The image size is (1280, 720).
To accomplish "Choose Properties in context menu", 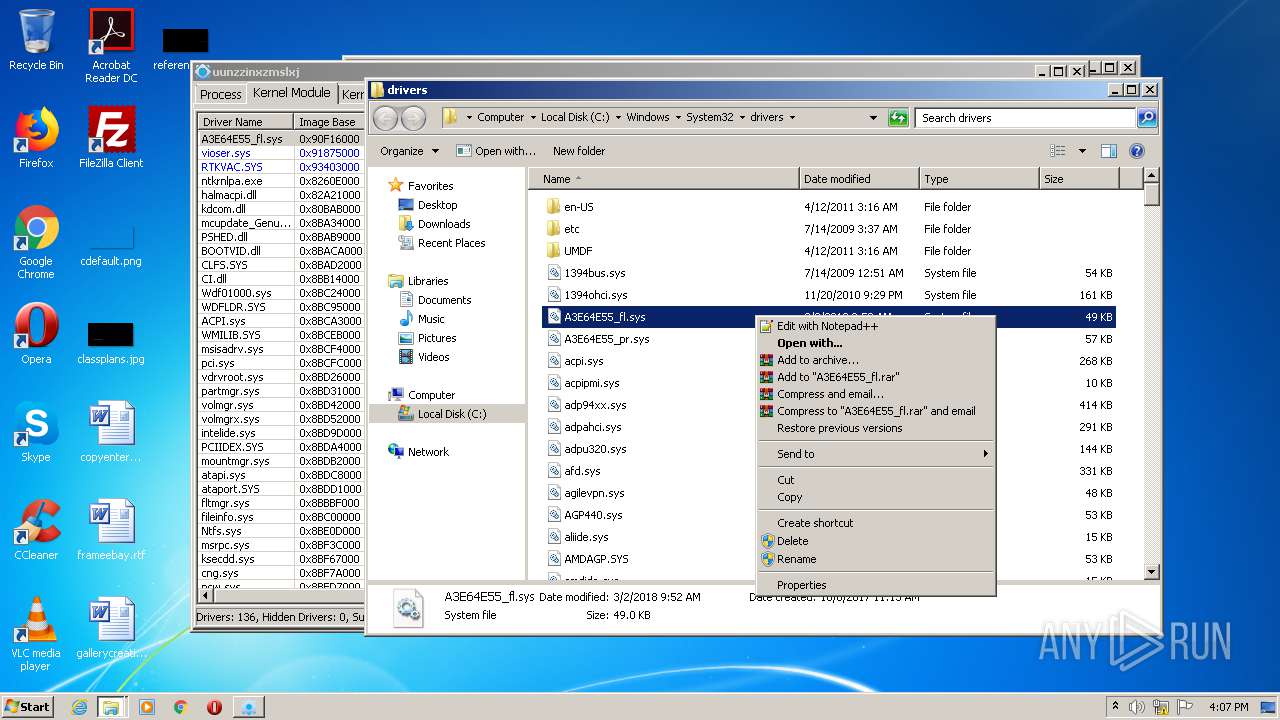I will pyautogui.click(x=875, y=585).
